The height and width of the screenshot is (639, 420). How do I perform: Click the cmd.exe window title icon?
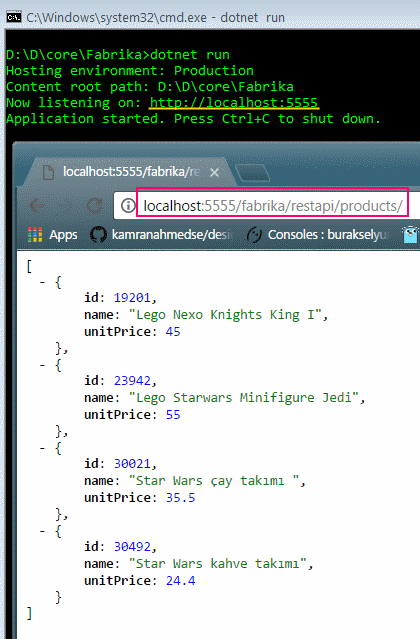13,18
